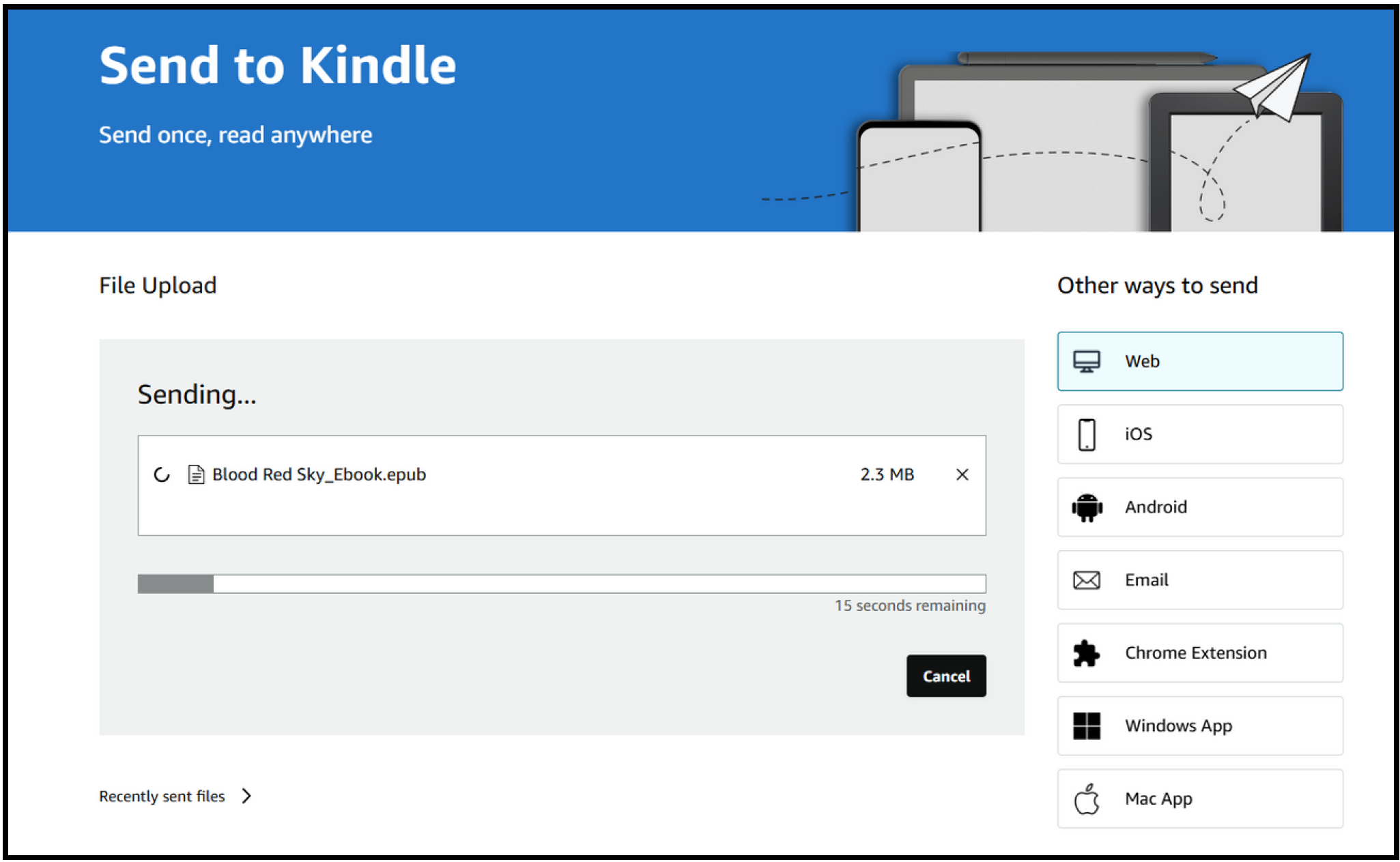Viewport: 1400px width, 862px height.
Task: Choose the Windows App label
Action: (1178, 725)
